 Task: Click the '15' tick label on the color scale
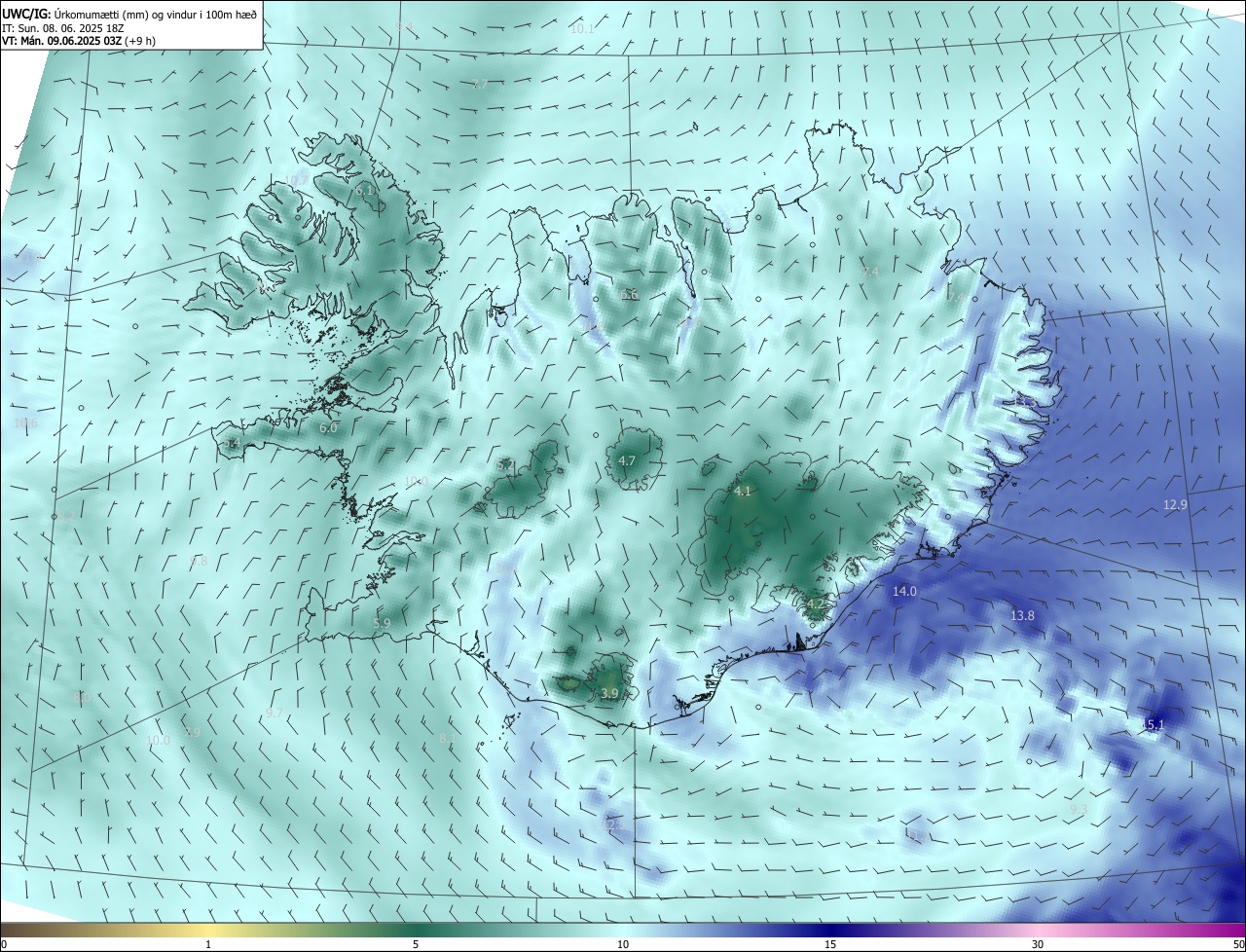click(x=830, y=944)
